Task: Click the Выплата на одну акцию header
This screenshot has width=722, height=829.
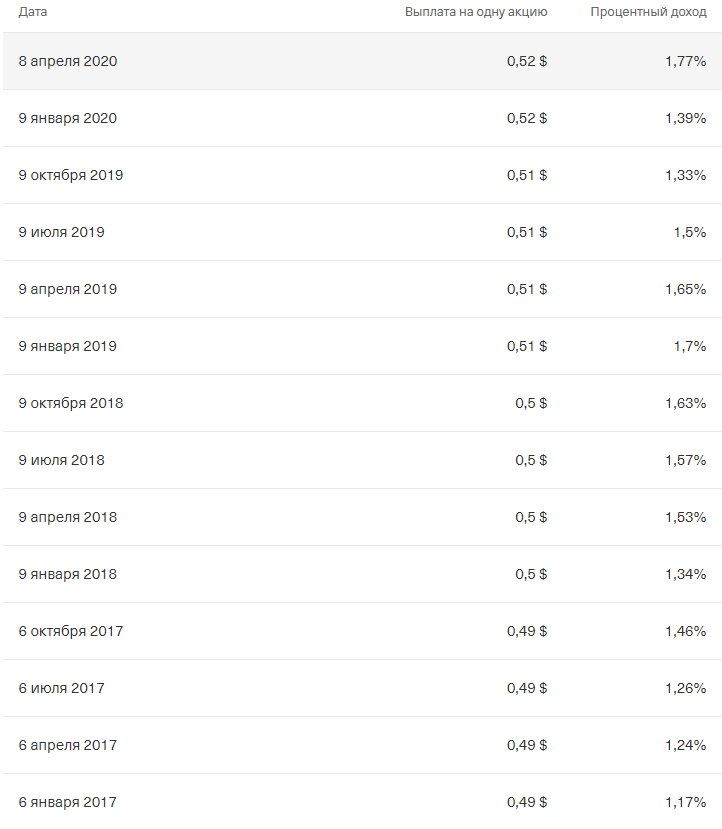Action: 476,12
